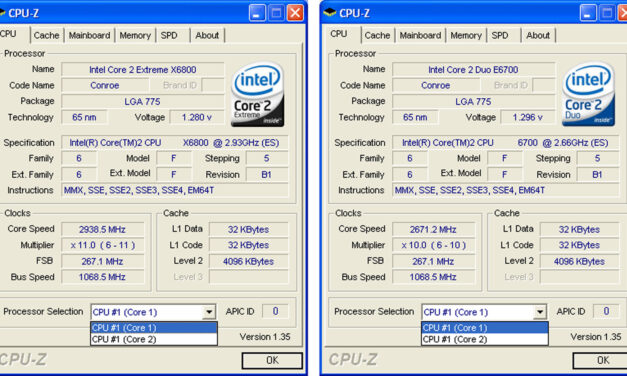Viewport: 627px width, 376px height.
Task: Click the 1.296 v voltage field
Action: pos(528,117)
